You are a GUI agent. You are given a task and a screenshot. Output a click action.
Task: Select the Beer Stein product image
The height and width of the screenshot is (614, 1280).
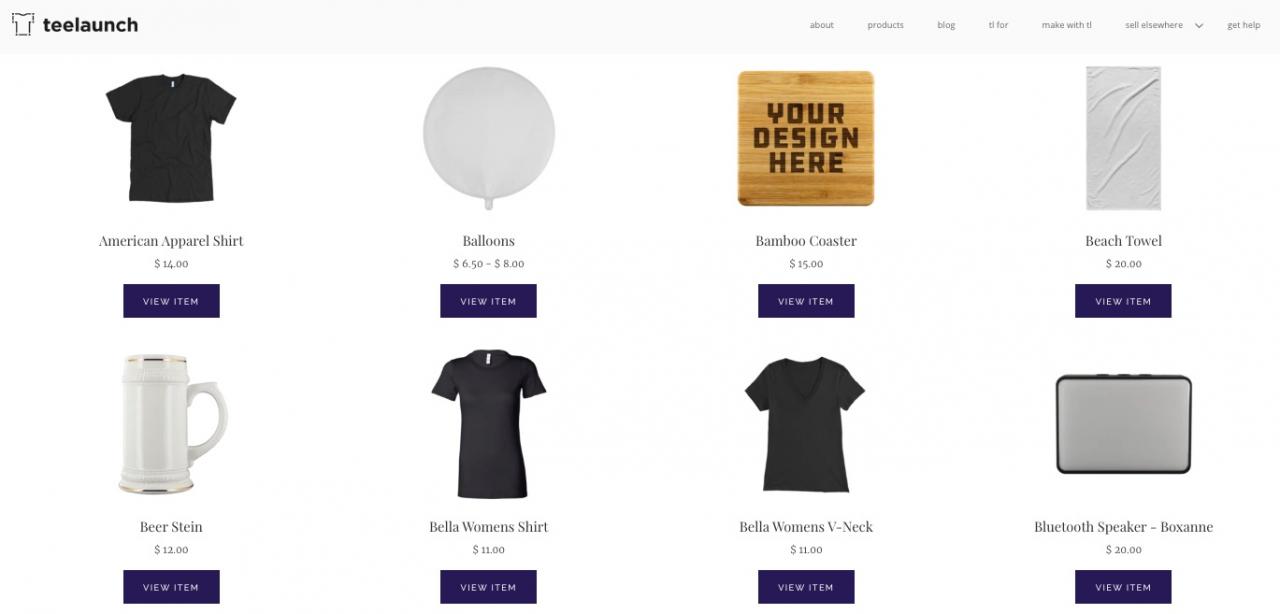click(x=171, y=424)
